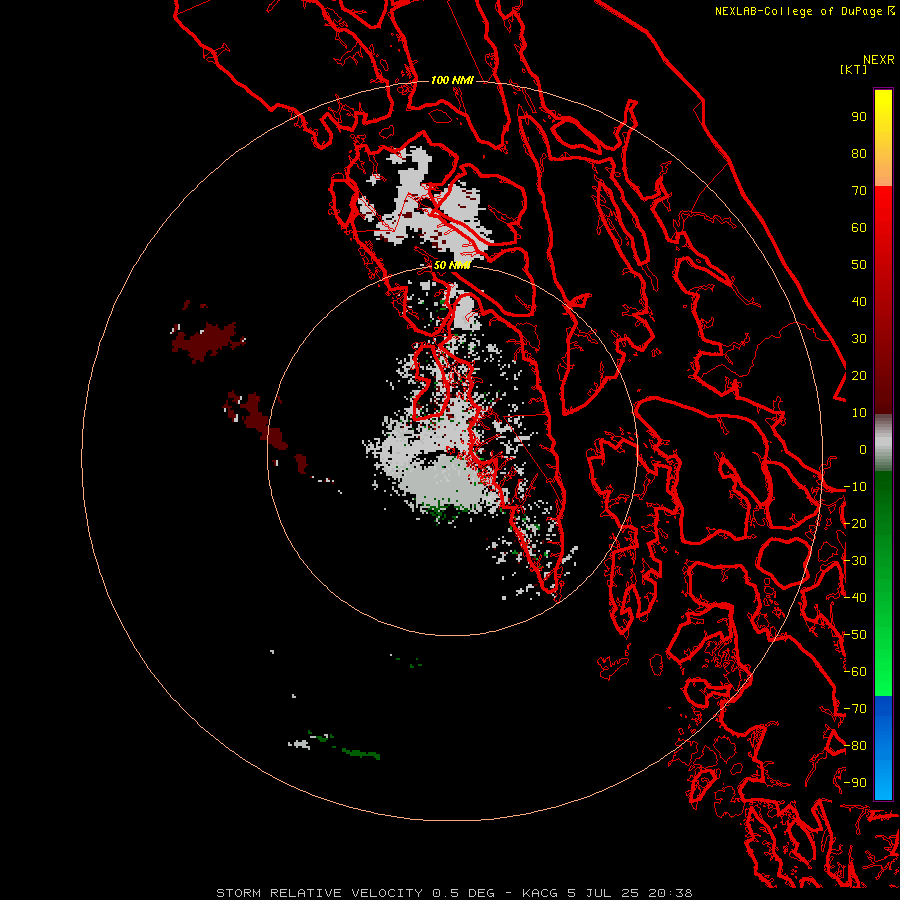The width and height of the screenshot is (900, 900).
Task: Click the 30 value on the velocity scale
Action: (859, 339)
